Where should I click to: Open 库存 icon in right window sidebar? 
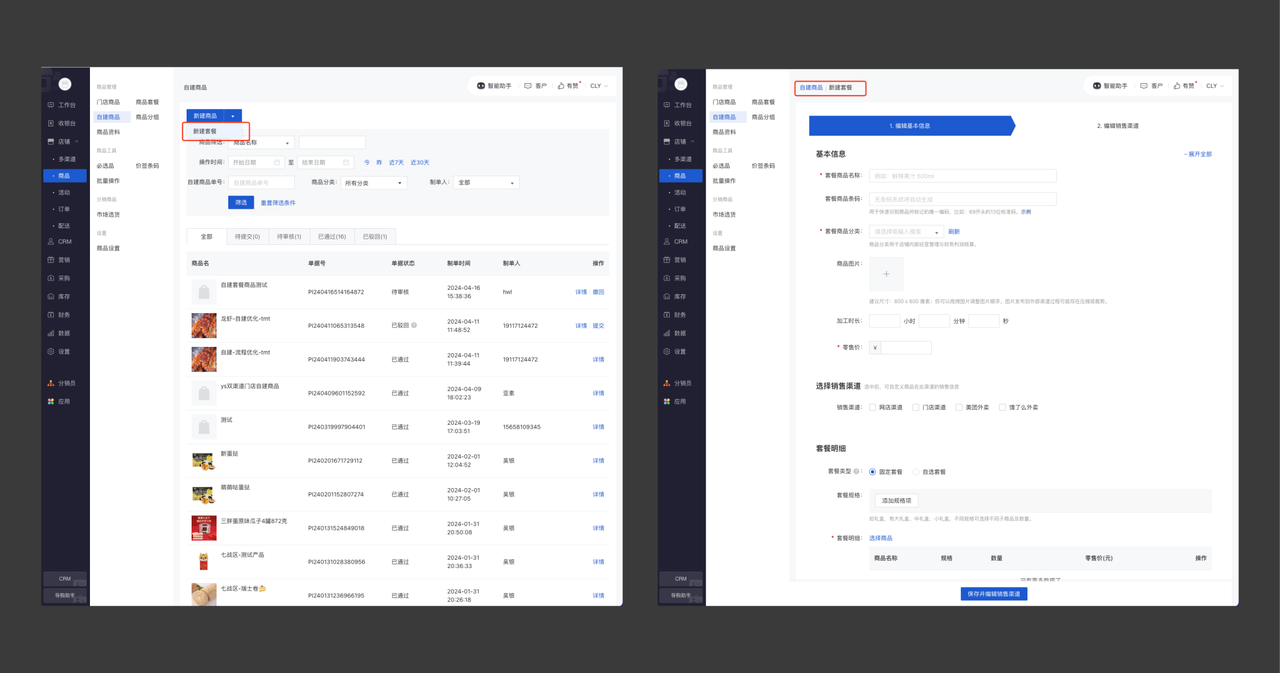tap(667, 296)
